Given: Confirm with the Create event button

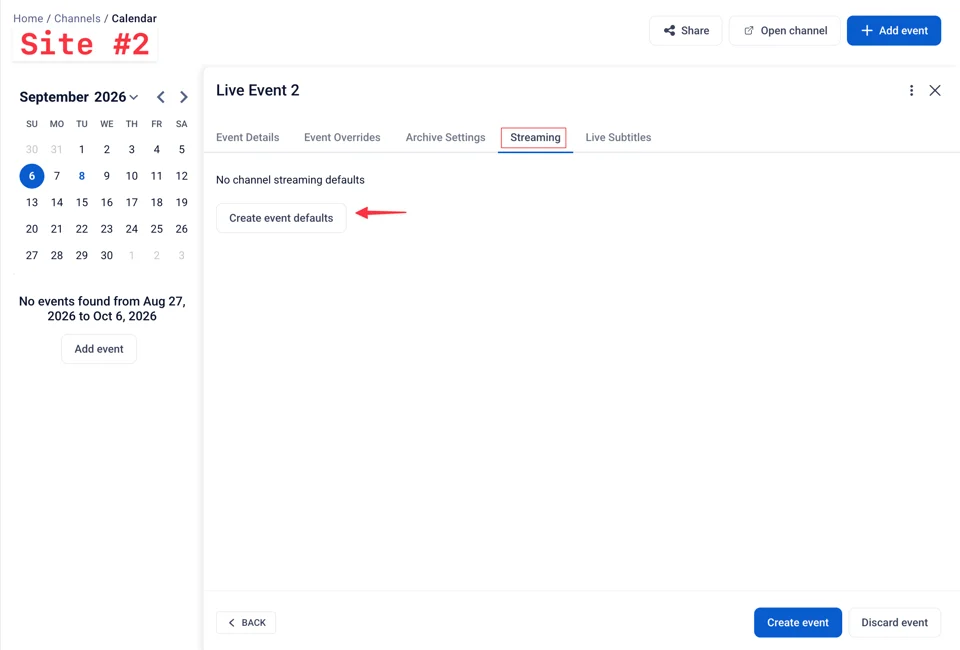Looking at the screenshot, I should (x=798, y=622).
